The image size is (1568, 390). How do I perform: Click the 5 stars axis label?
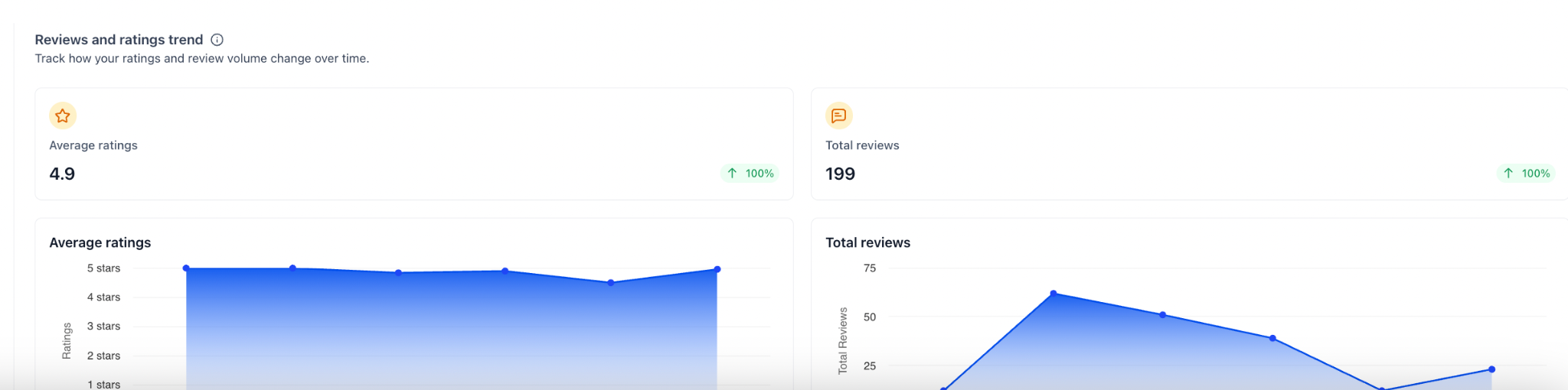tap(103, 268)
